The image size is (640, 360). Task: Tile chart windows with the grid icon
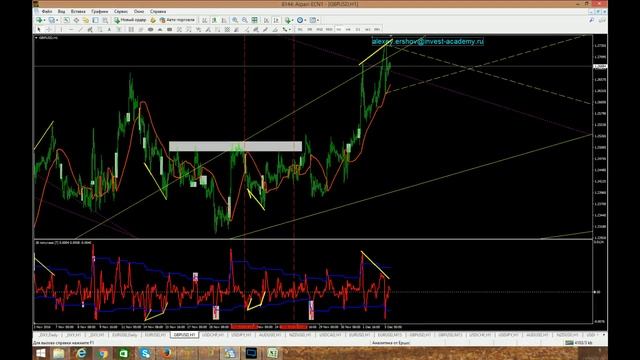pyautogui.click(x=254, y=20)
